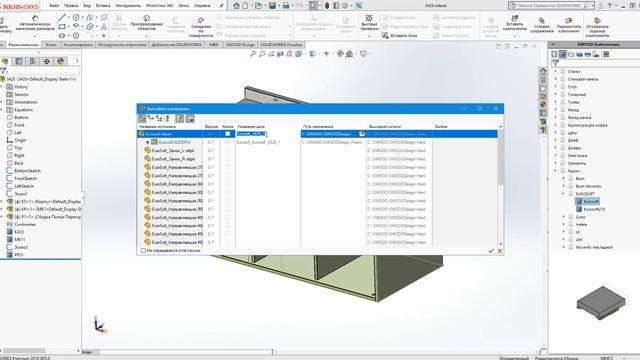Image resolution: width=640 pixels, height=360 pixels.
Task: Save the document with the floppy disk icon
Action: pyautogui.click(x=272, y=6)
